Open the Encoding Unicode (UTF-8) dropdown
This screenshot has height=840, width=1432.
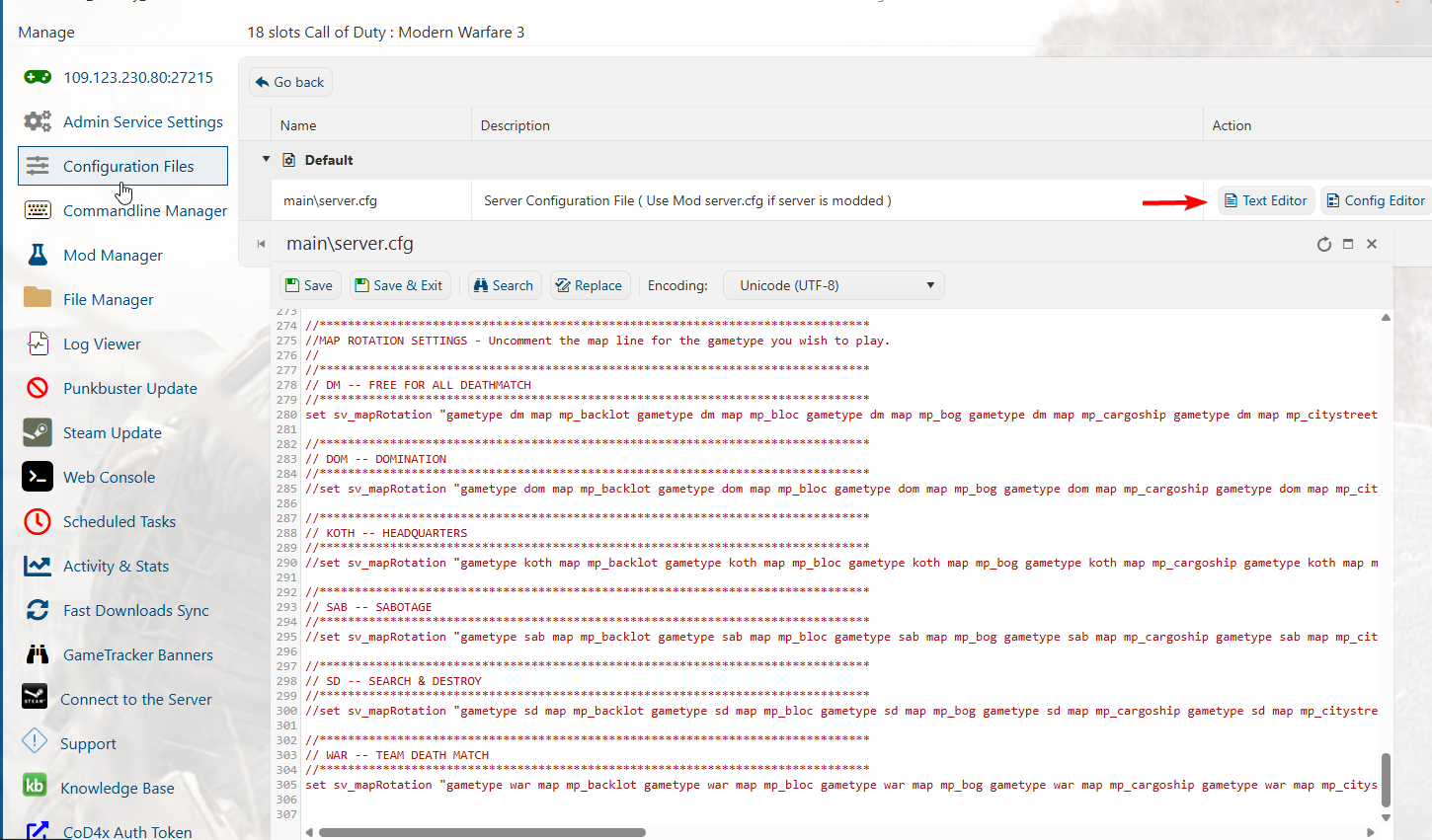click(834, 285)
